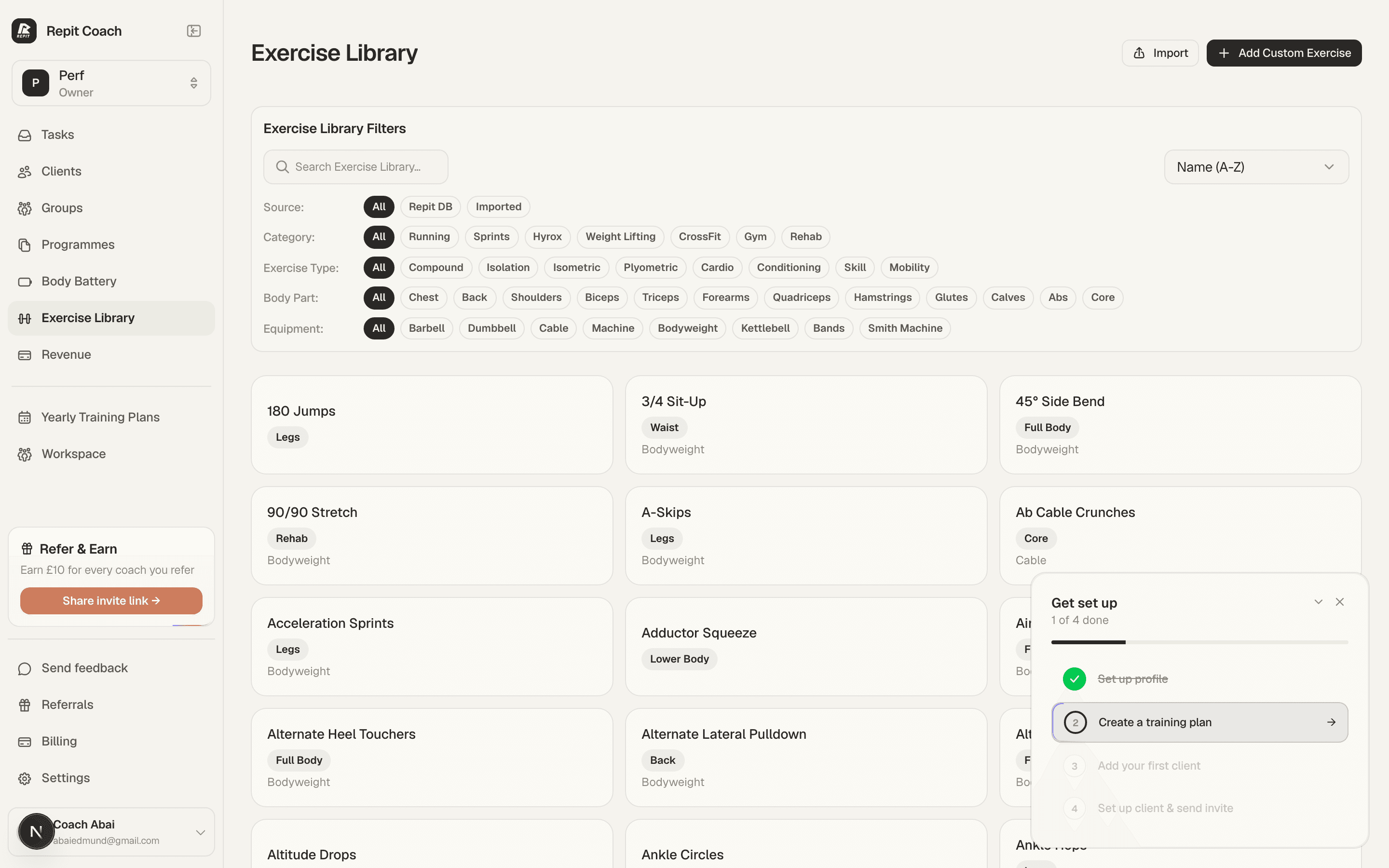Open the Adductor Squeeze card
Image resolution: width=1389 pixels, height=868 pixels.
(x=806, y=646)
